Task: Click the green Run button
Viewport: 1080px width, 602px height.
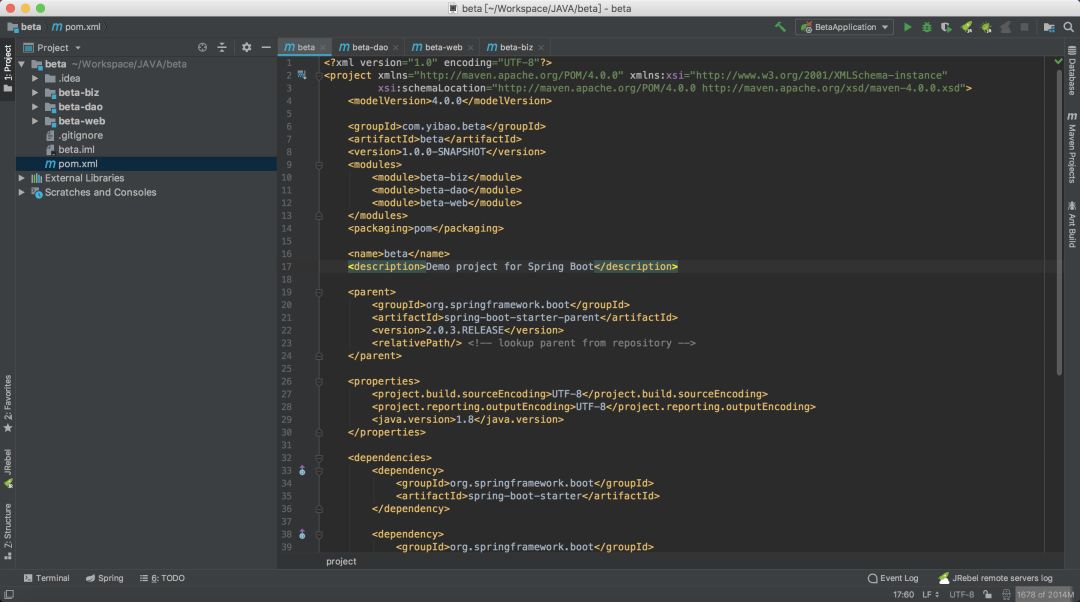Action: coord(907,27)
